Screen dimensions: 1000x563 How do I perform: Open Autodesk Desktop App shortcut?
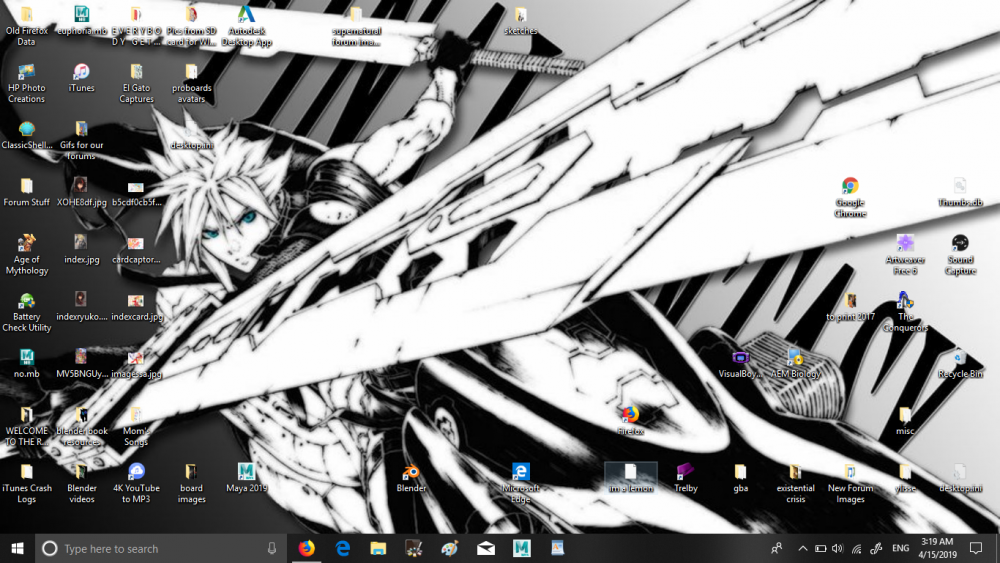pyautogui.click(x=247, y=26)
